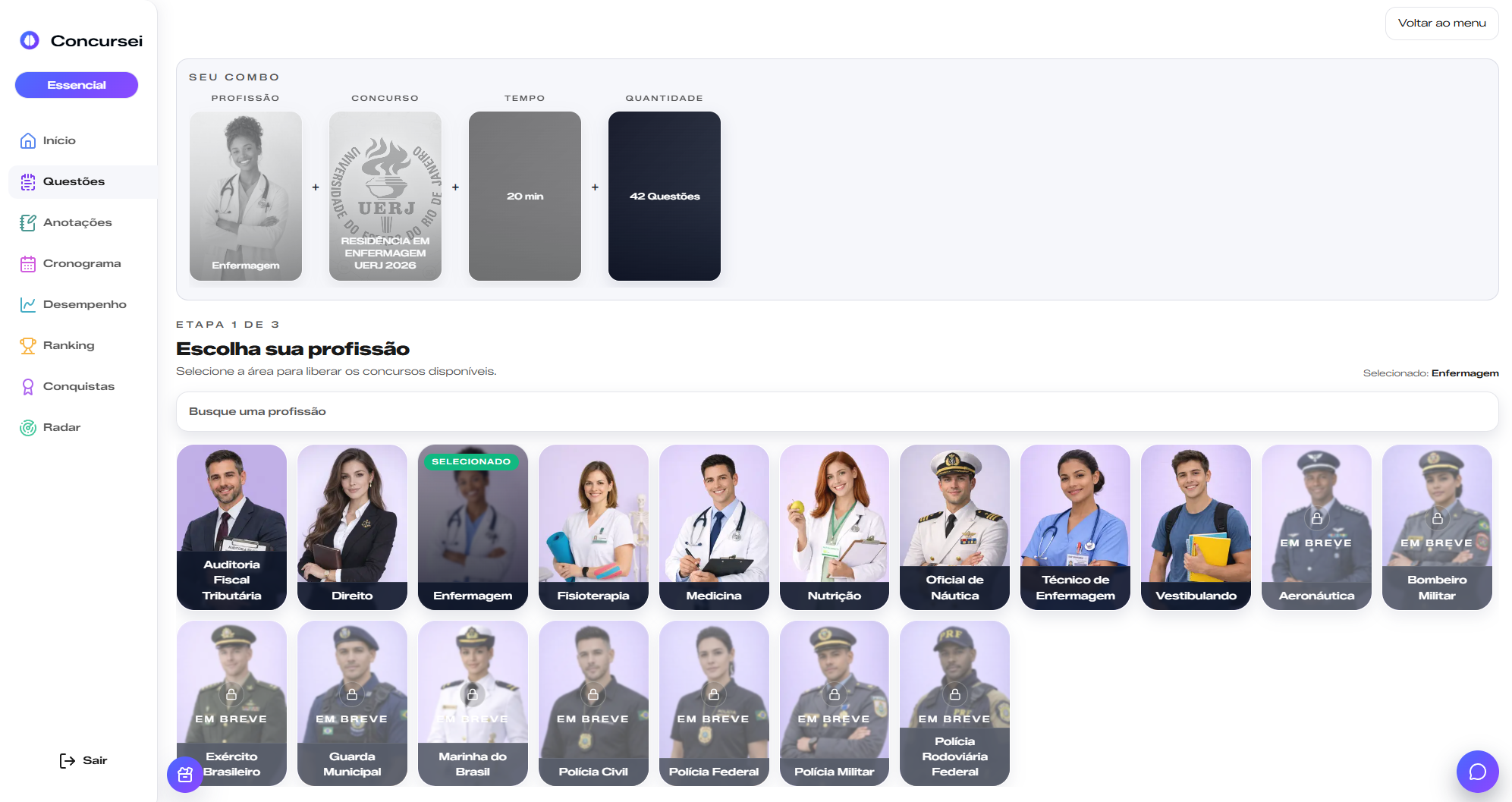Screen dimensions: 1512x802
Task: View Desempenho chart icon
Action: [x=28, y=304]
